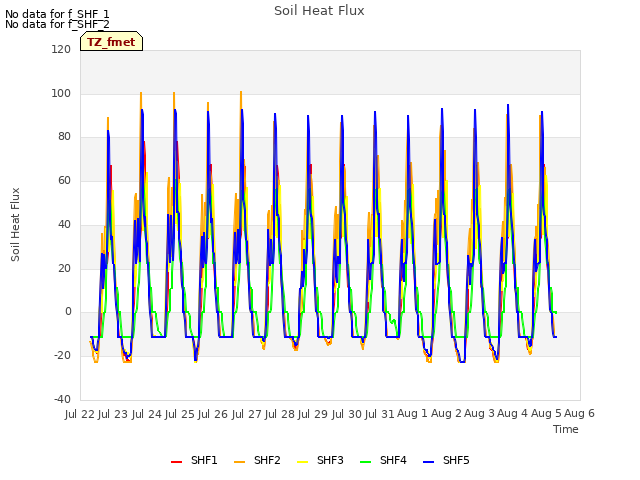The image size is (640, 480).
Task: Select the SHF3 legend label
Action: tap(330, 460)
